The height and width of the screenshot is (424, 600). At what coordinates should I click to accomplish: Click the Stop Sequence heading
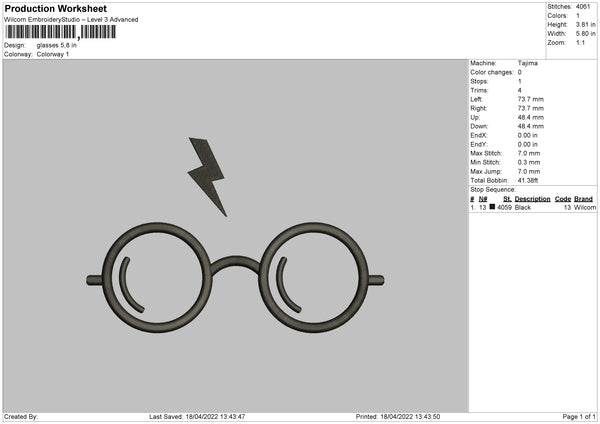493,189
